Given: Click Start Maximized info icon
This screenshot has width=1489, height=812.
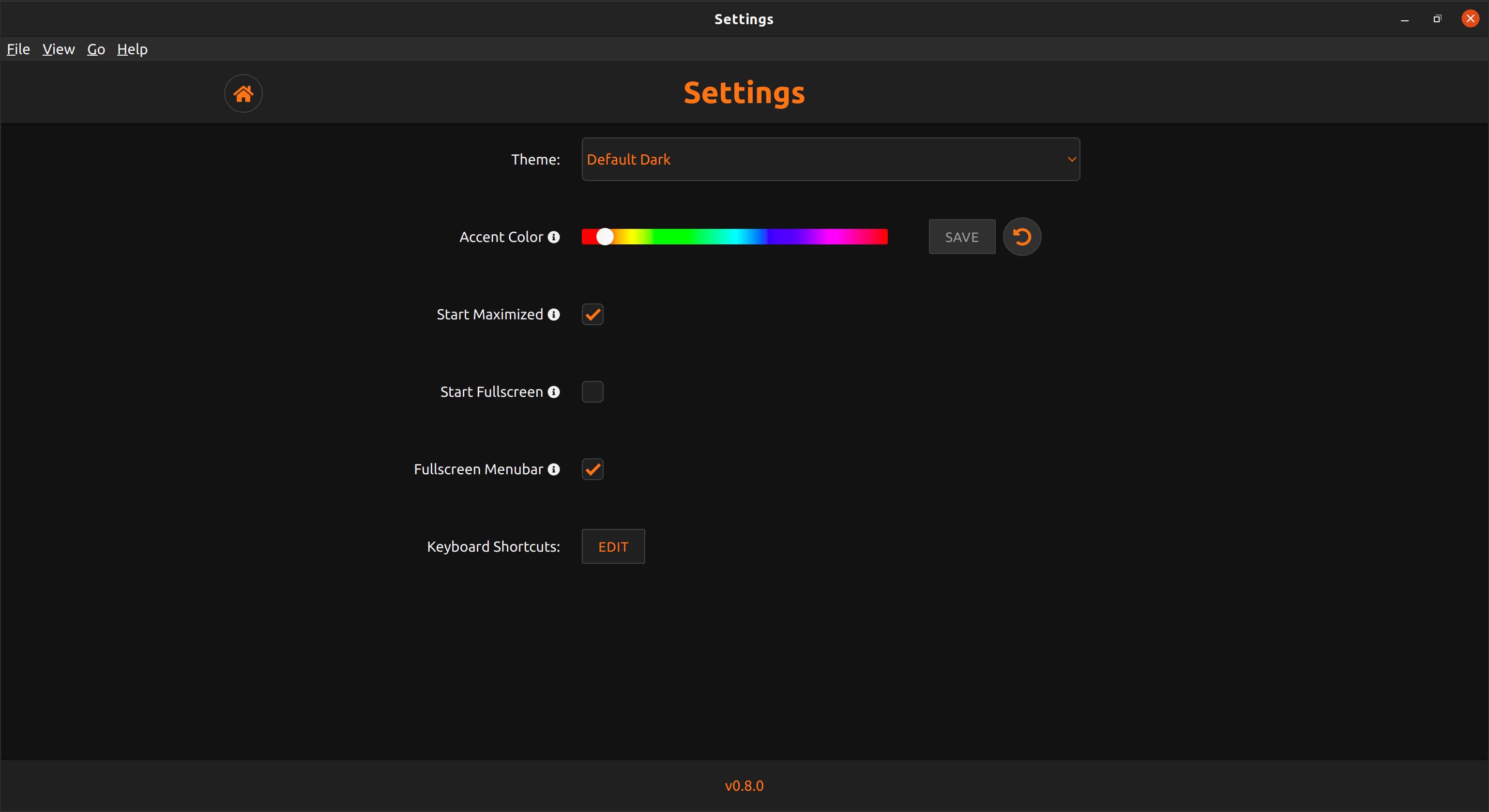Looking at the screenshot, I should pyautogui.click(x=553, y=315).
